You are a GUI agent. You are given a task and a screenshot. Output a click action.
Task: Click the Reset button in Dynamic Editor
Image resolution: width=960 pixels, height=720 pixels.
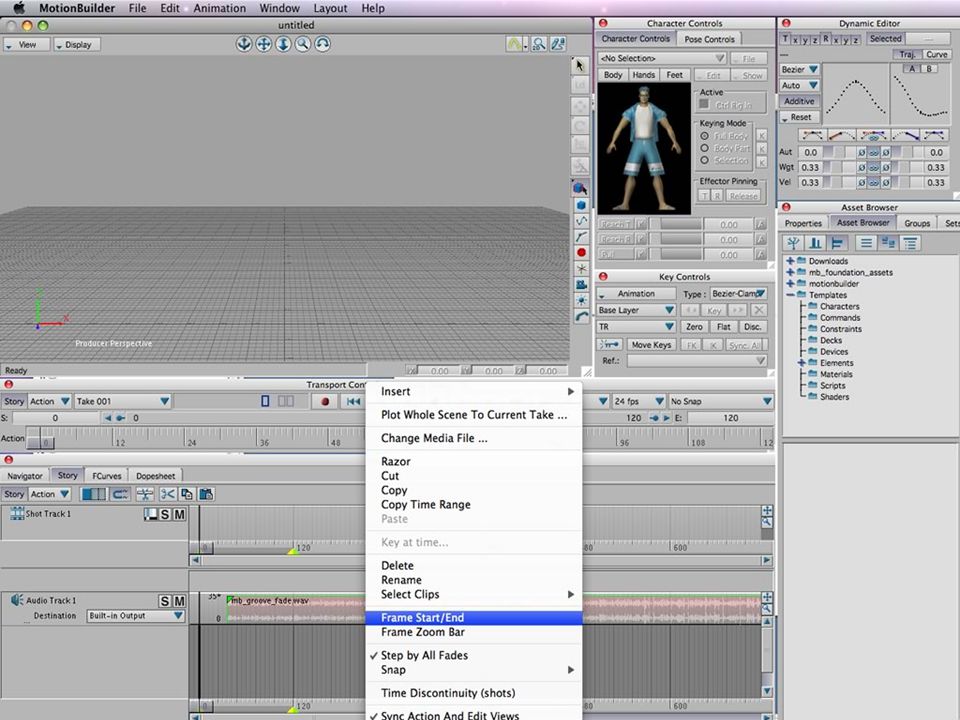799,117
